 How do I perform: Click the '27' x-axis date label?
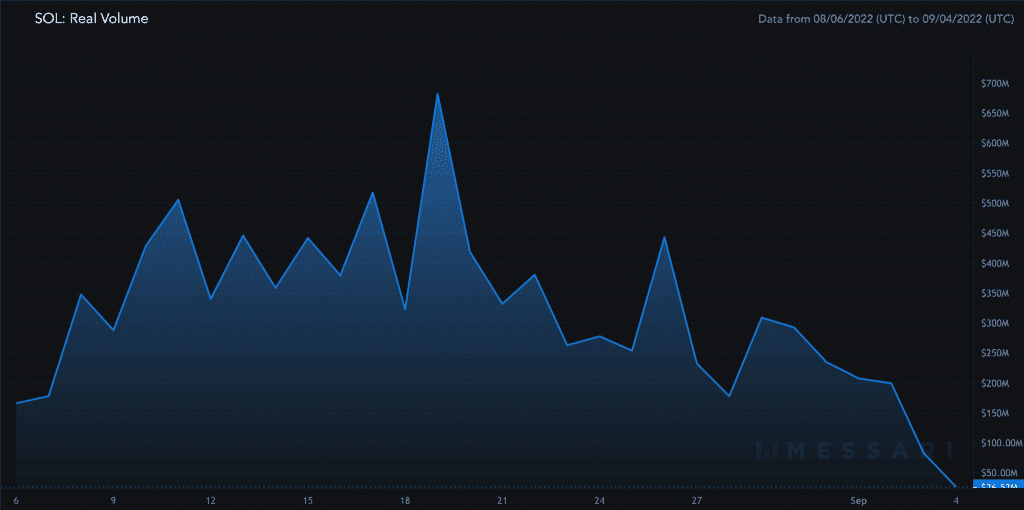pyautogui.click(x=697, y=501)
